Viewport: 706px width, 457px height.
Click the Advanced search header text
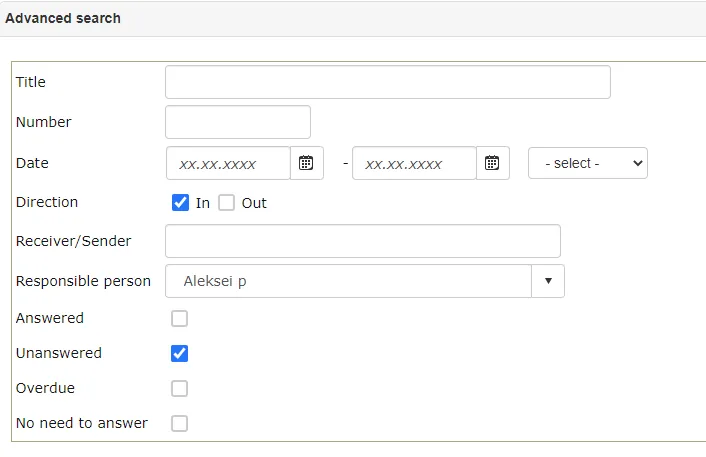(63, 18)
